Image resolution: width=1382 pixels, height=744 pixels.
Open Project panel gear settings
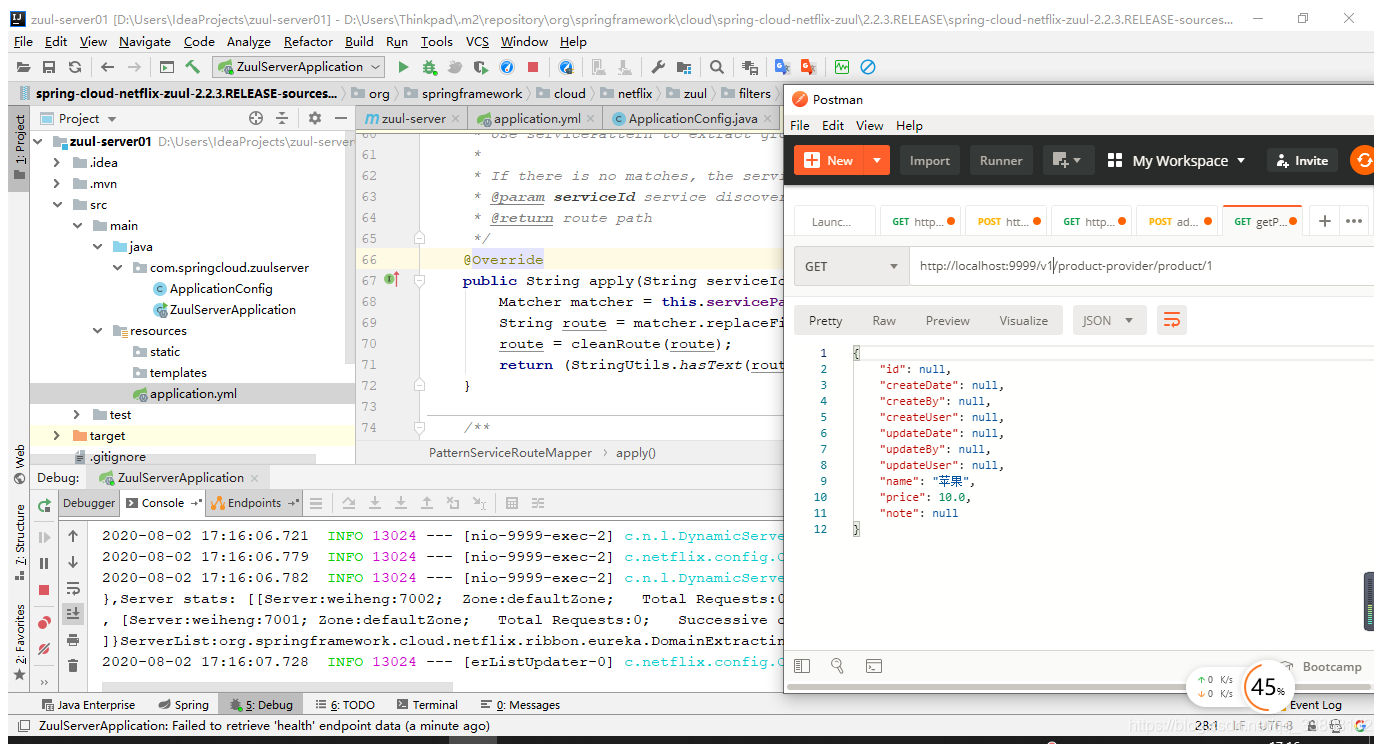pyautogui.click(x=315, y=118)
